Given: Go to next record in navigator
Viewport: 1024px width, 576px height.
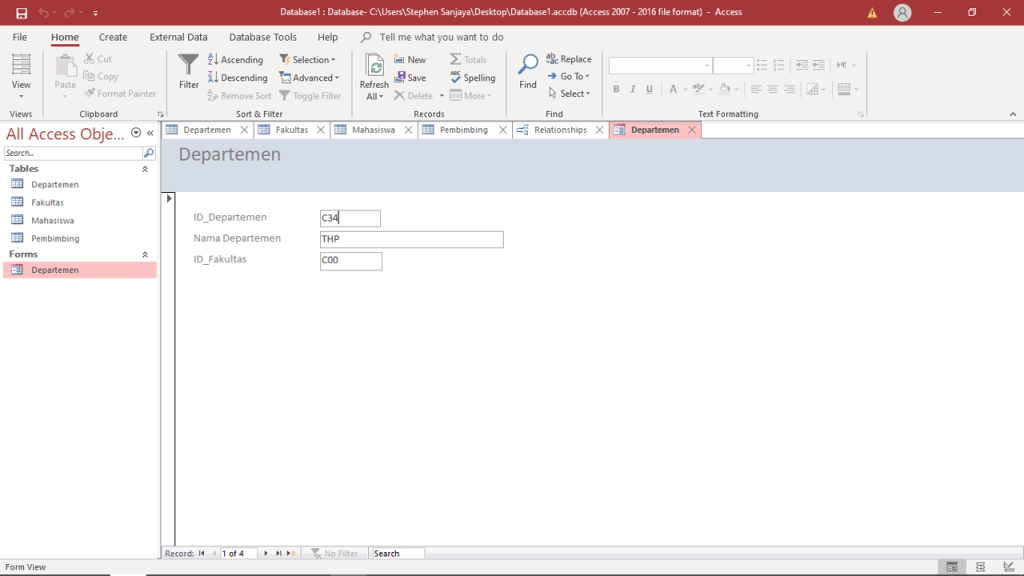Looking at the screenshot, I should (x=266, y=553).
